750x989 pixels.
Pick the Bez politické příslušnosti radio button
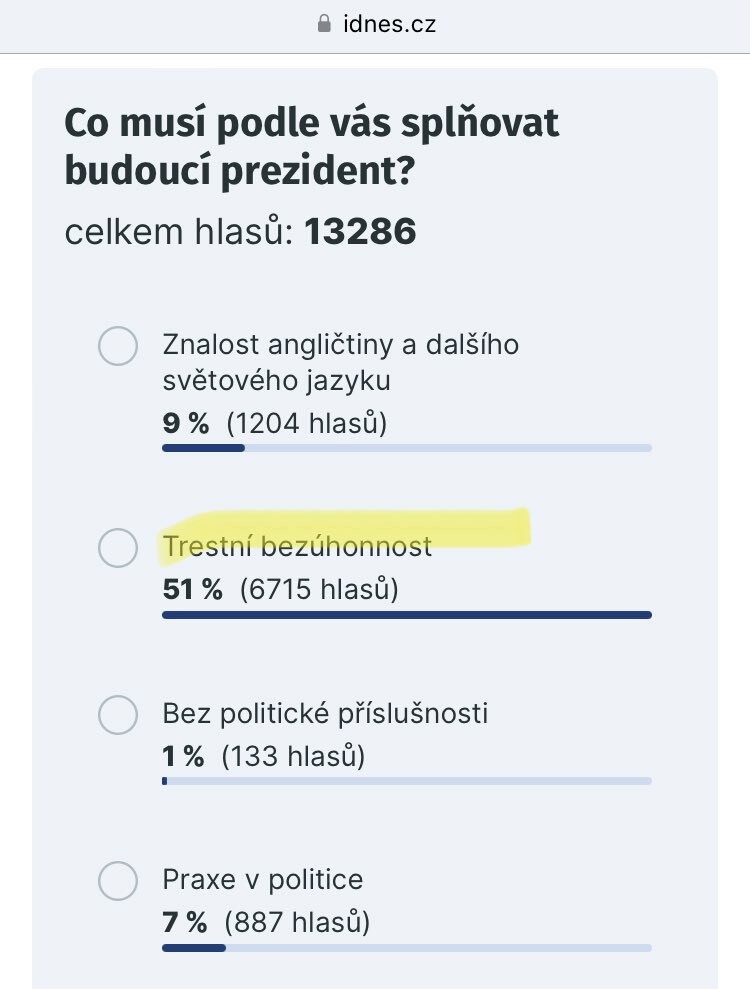(x=118, y=715)
